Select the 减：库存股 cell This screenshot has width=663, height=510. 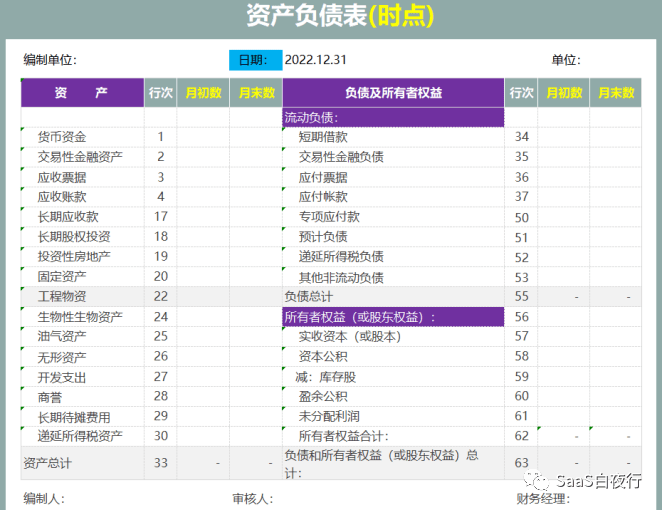click(x=393, y=376)
